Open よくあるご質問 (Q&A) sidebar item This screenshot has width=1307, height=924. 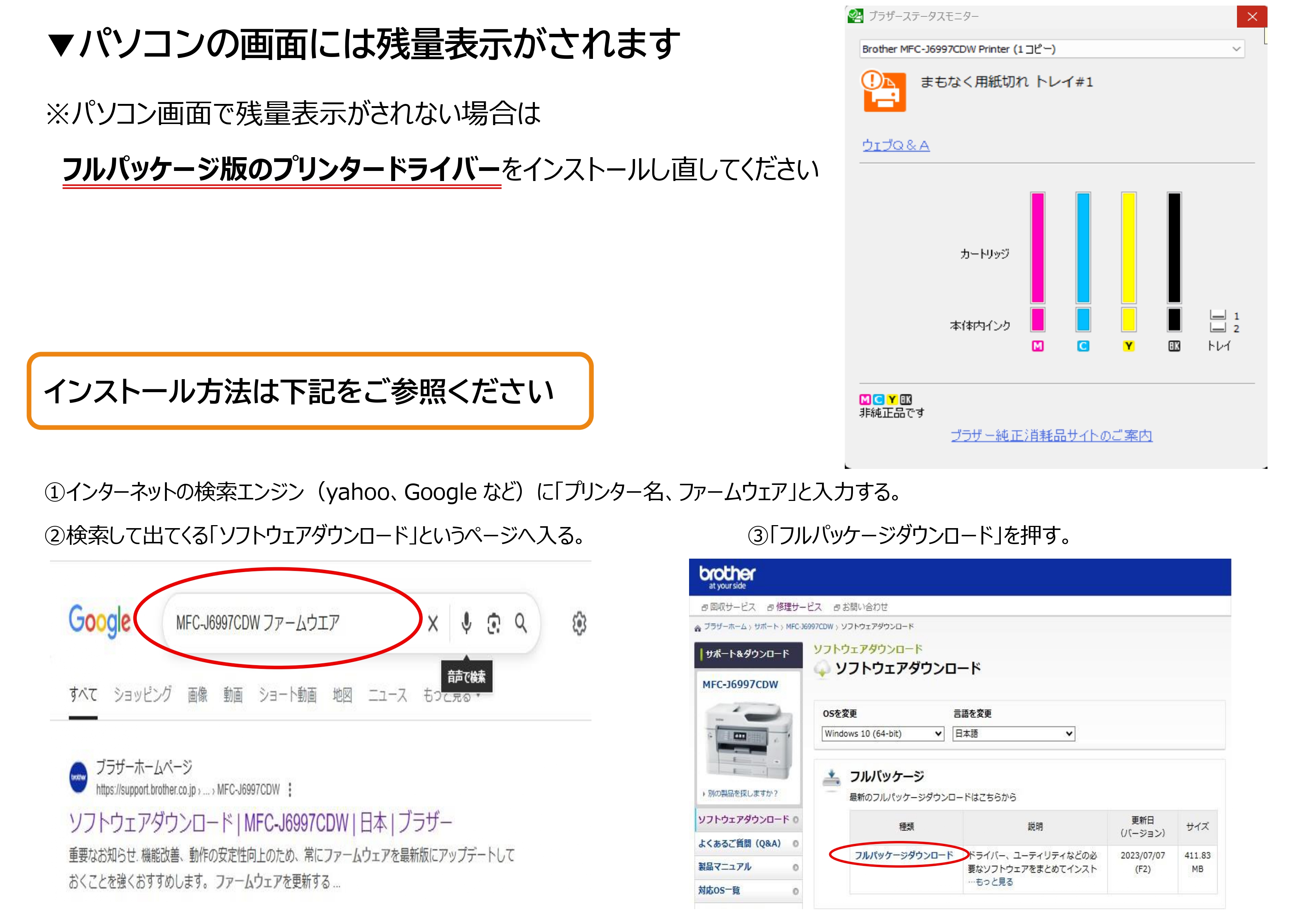click(x=739, y=843)
